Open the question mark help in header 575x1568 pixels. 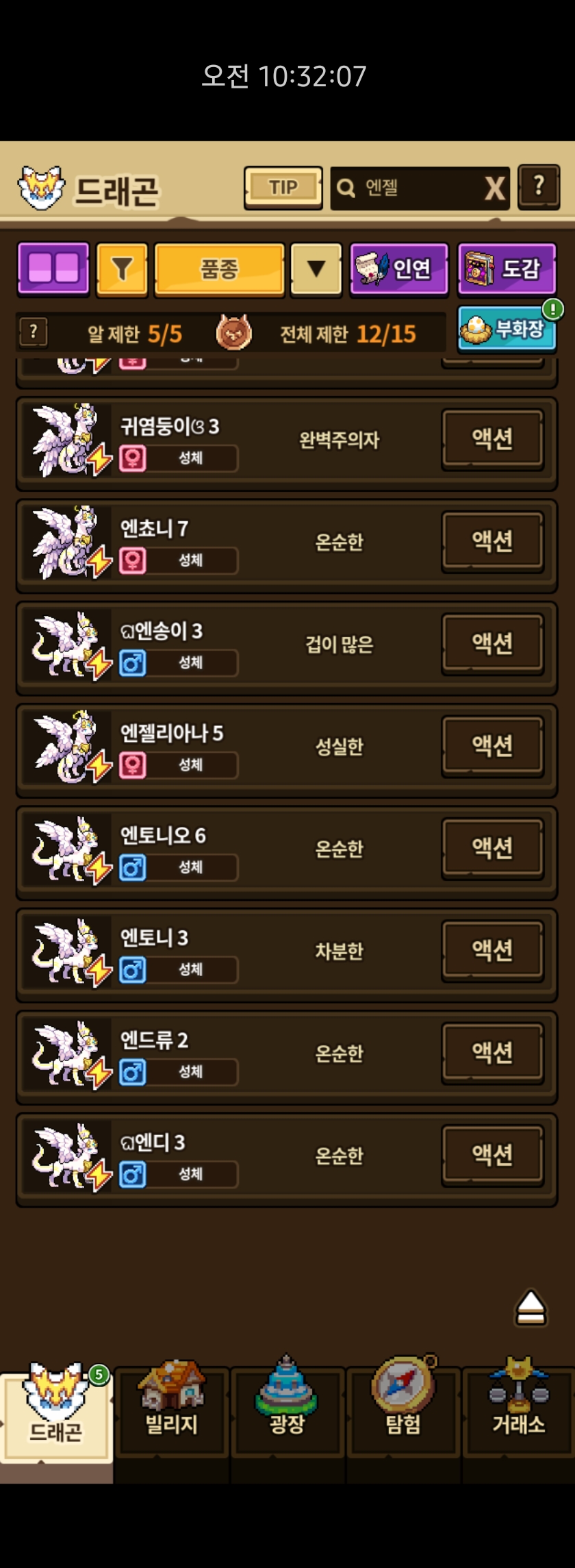click(x=539, y=187)
